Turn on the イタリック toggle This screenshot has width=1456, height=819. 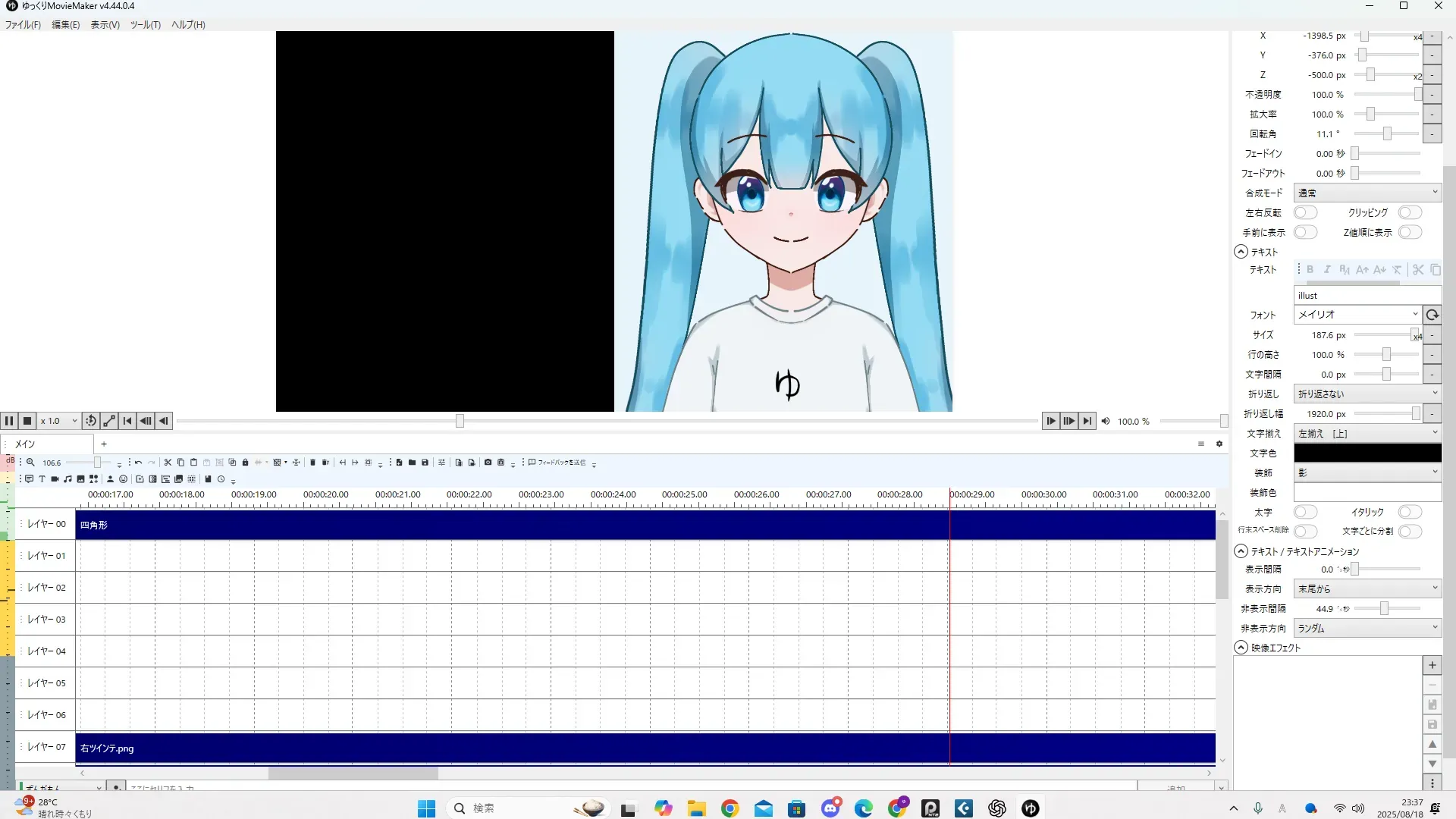point(1410,513)
